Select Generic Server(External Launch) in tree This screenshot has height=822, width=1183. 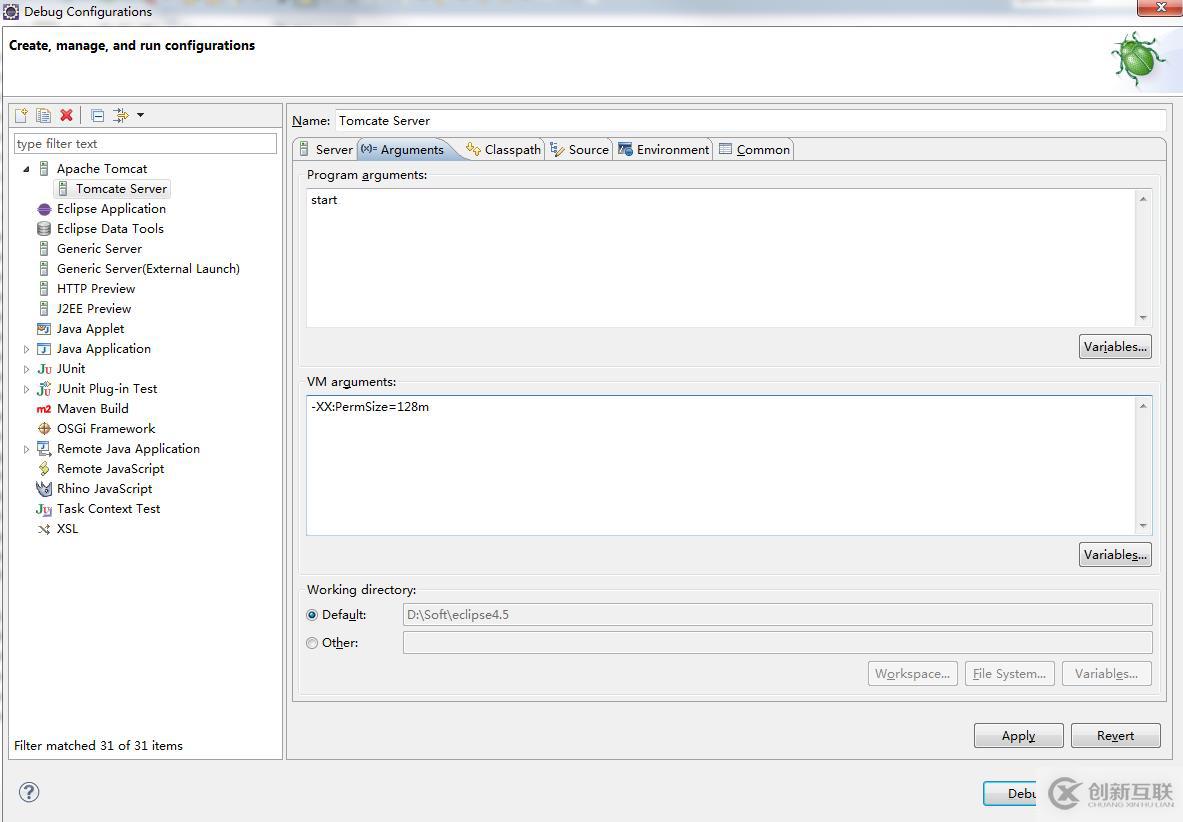(148, 269)
